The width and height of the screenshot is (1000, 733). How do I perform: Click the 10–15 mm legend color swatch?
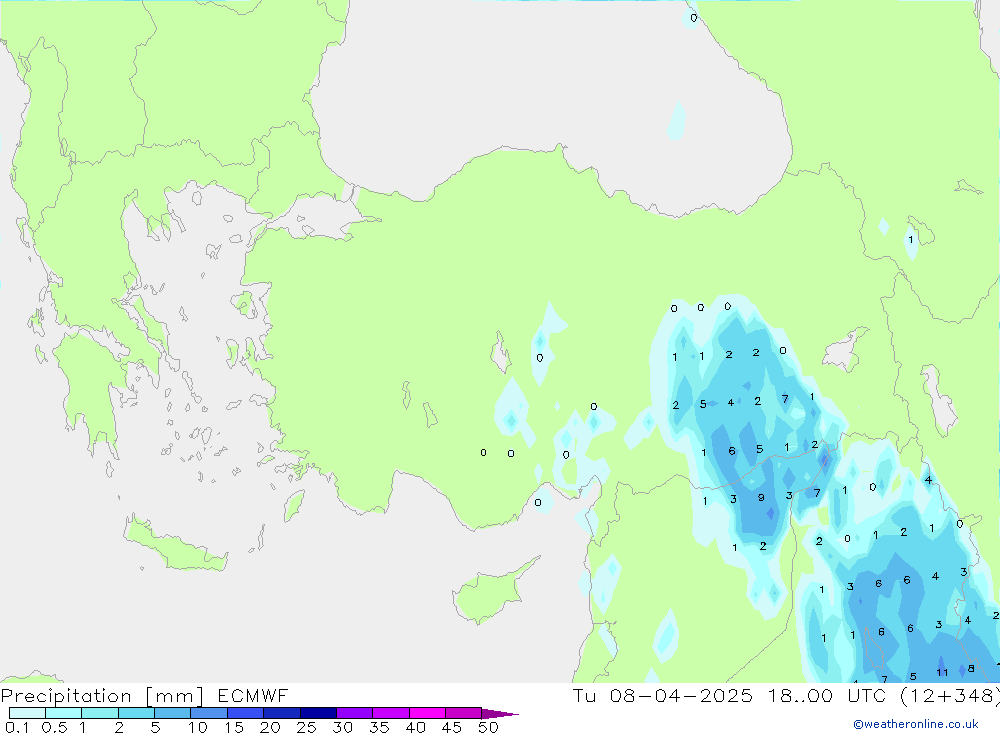209,713
